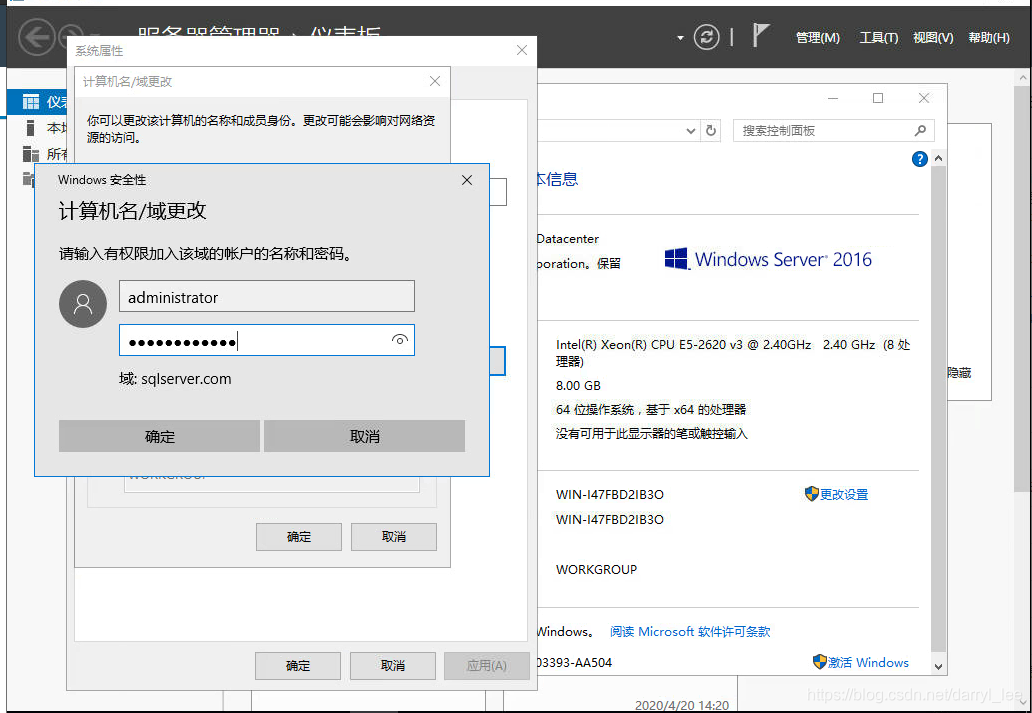Screen dimensions: 1032x713
Task: Click the username field containing administrator
Action: pyautogui.click(x=267, y=296)
